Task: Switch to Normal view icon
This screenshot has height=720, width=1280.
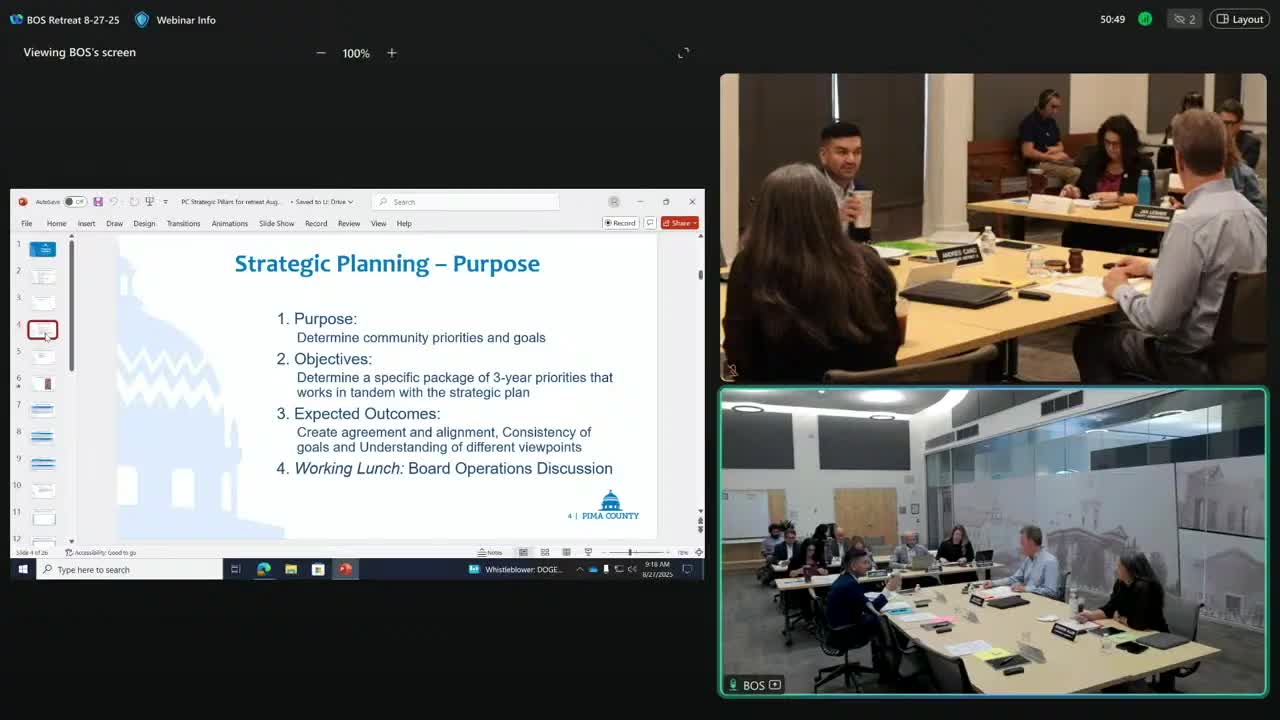Action: point(523,552)
